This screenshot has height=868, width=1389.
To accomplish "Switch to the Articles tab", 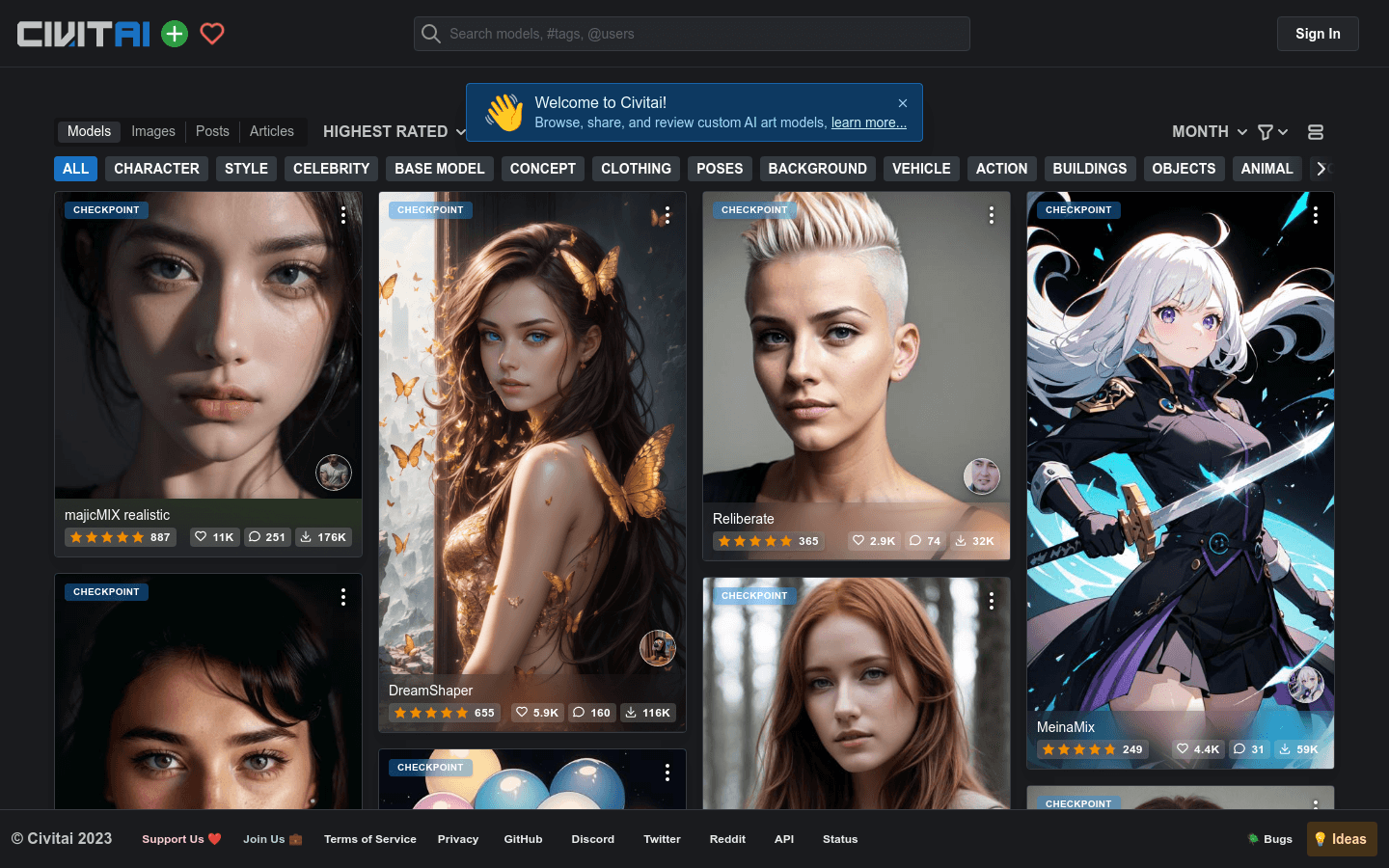I will point(271,131).
